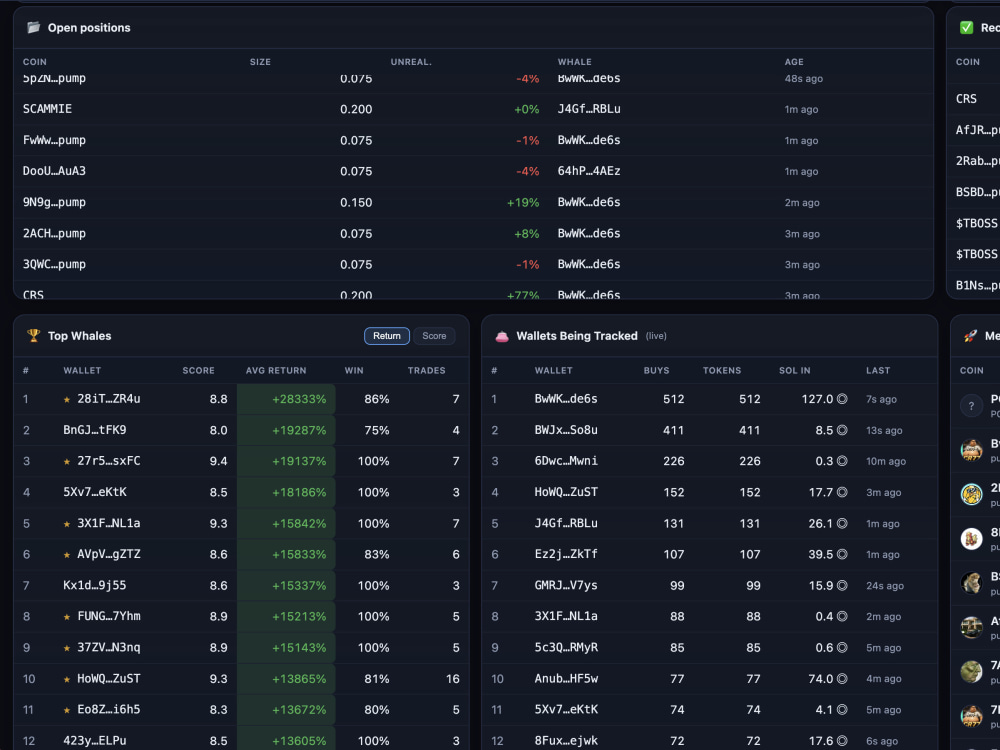Click the 13s ago last-activity cell
Screen dimensions: 1000x750
coord(884,430)
